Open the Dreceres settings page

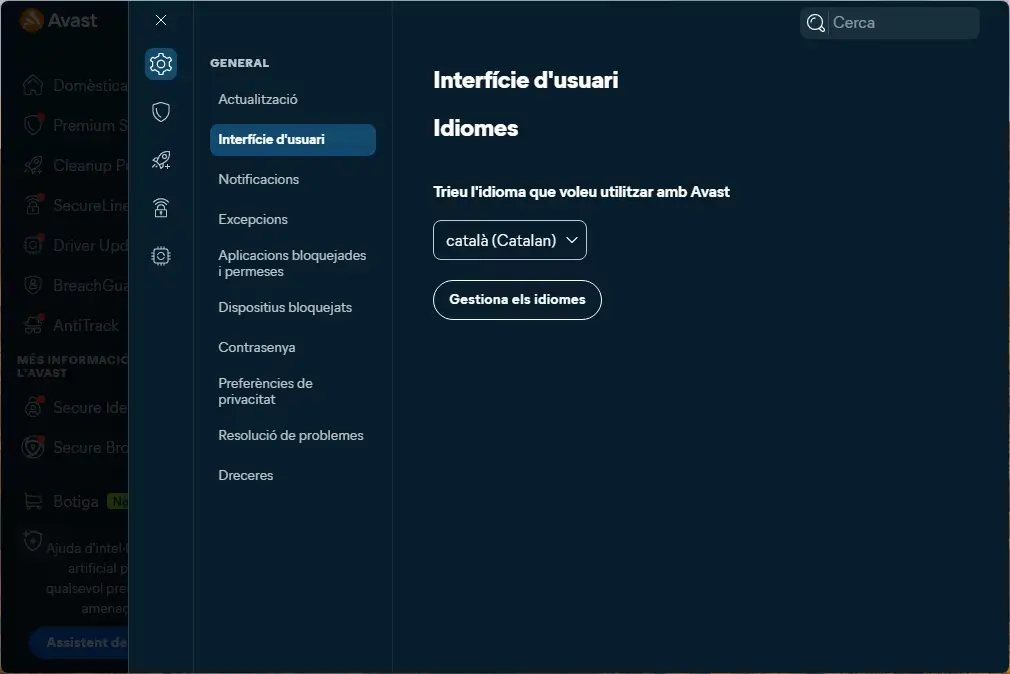245,476
